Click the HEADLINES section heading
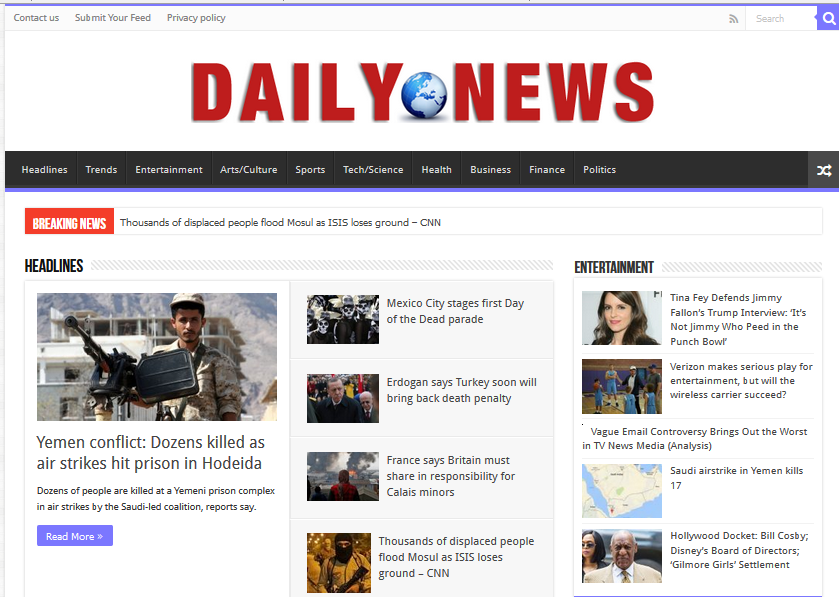Image resolution: width=839 pixels, height=597 pixels. [54, 266]
